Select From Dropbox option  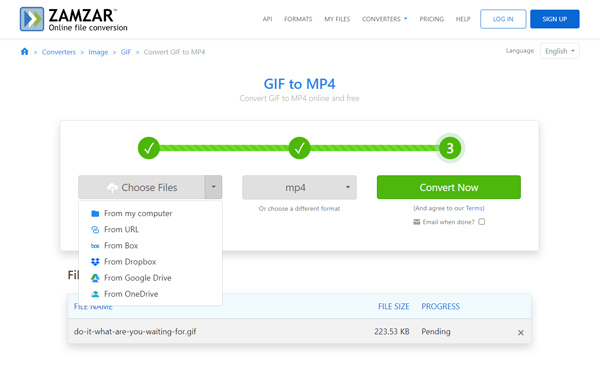click(x=150, y=262)
